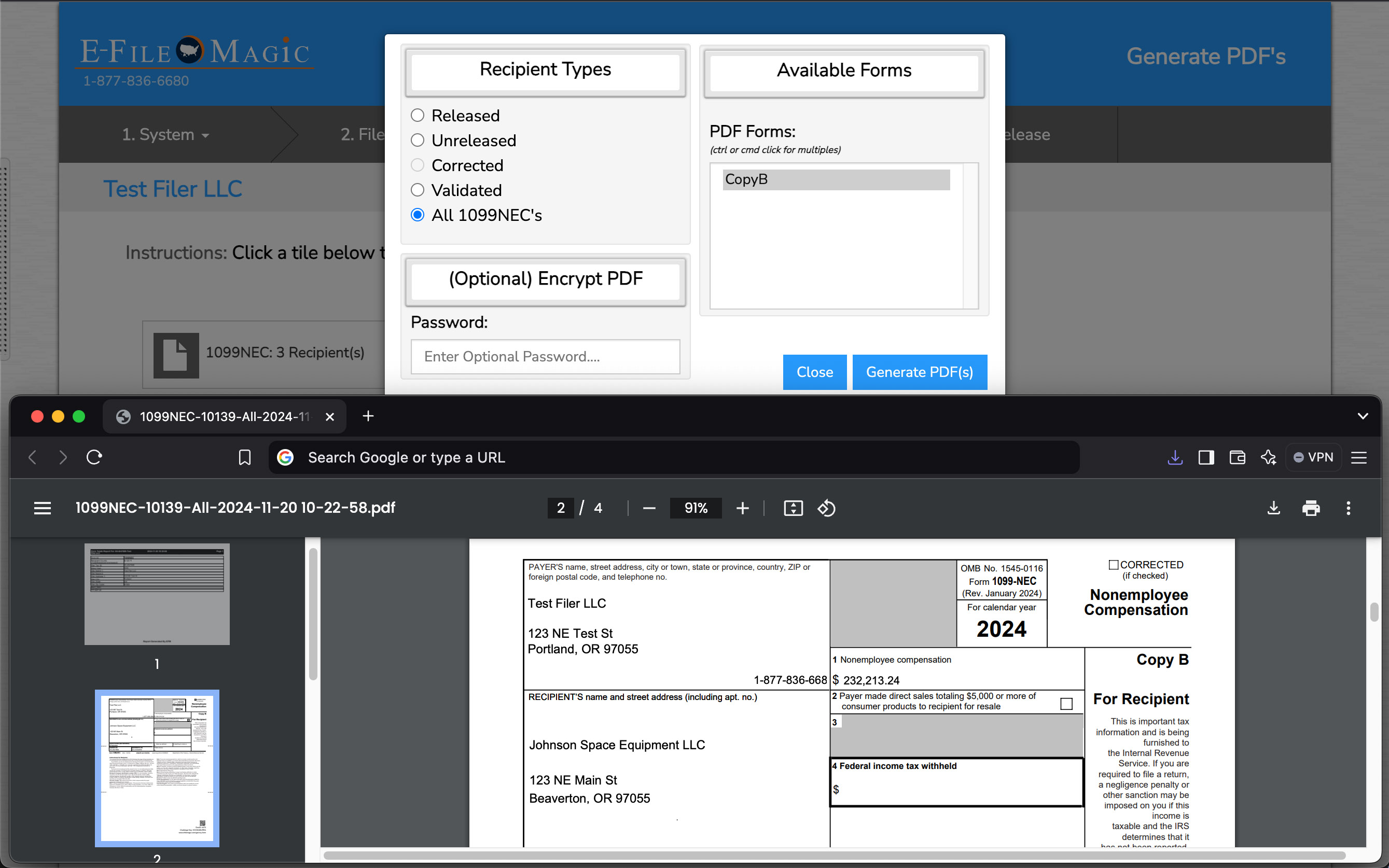1389x868 pixels.
Task: Expand the browser tab list chevron
Action: click(1363, 416)
